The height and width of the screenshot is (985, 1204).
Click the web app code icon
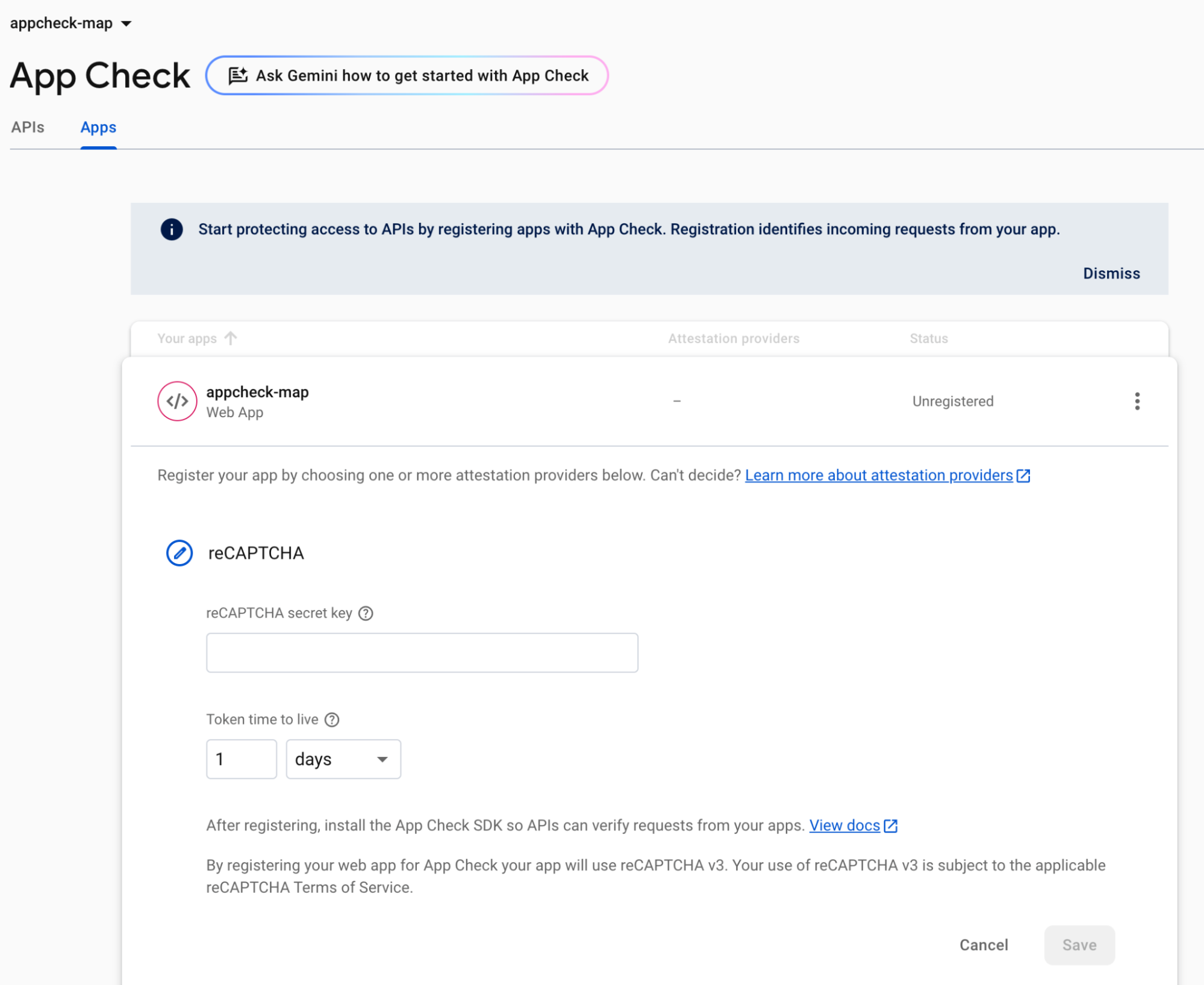tap(177, 401)
